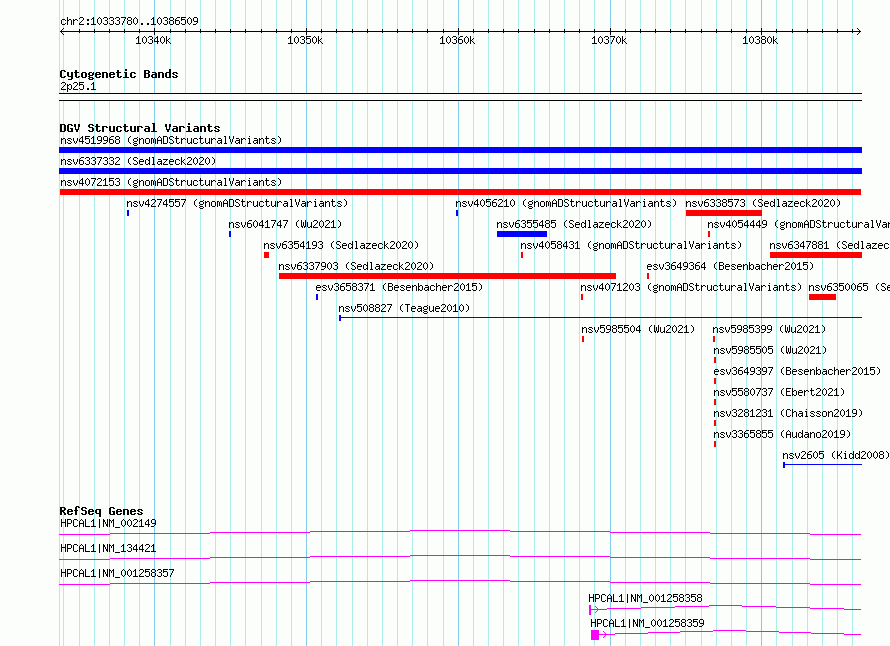
Task: Open the nsv6350065 variant label
Action: click(849, 287)
